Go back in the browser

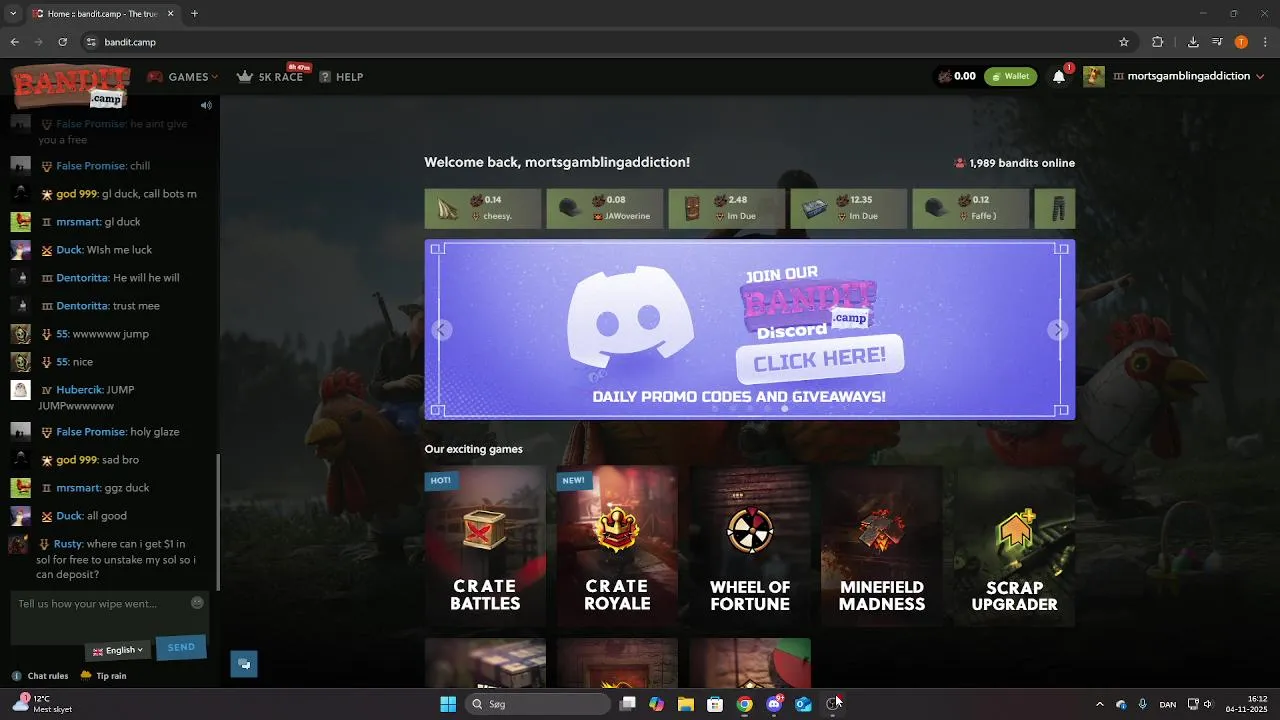click(x=15, y=42)
